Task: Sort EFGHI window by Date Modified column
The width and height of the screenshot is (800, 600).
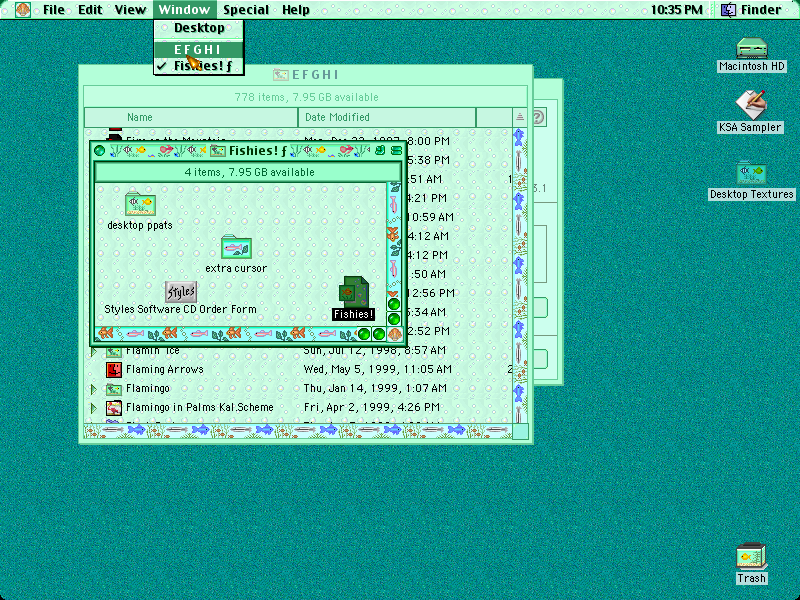Action: [x=387, y=117]
